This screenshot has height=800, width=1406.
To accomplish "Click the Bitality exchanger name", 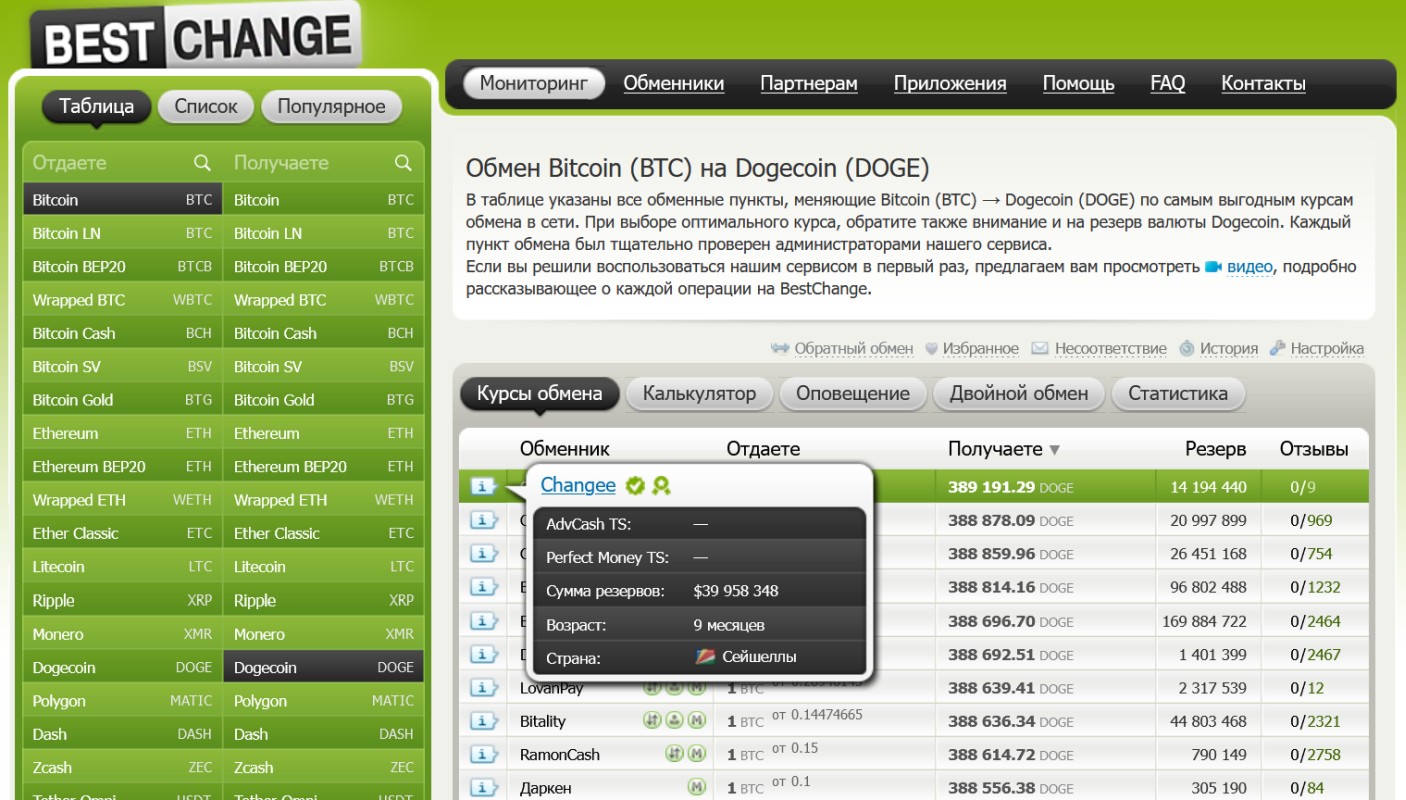I will (543, 721).
